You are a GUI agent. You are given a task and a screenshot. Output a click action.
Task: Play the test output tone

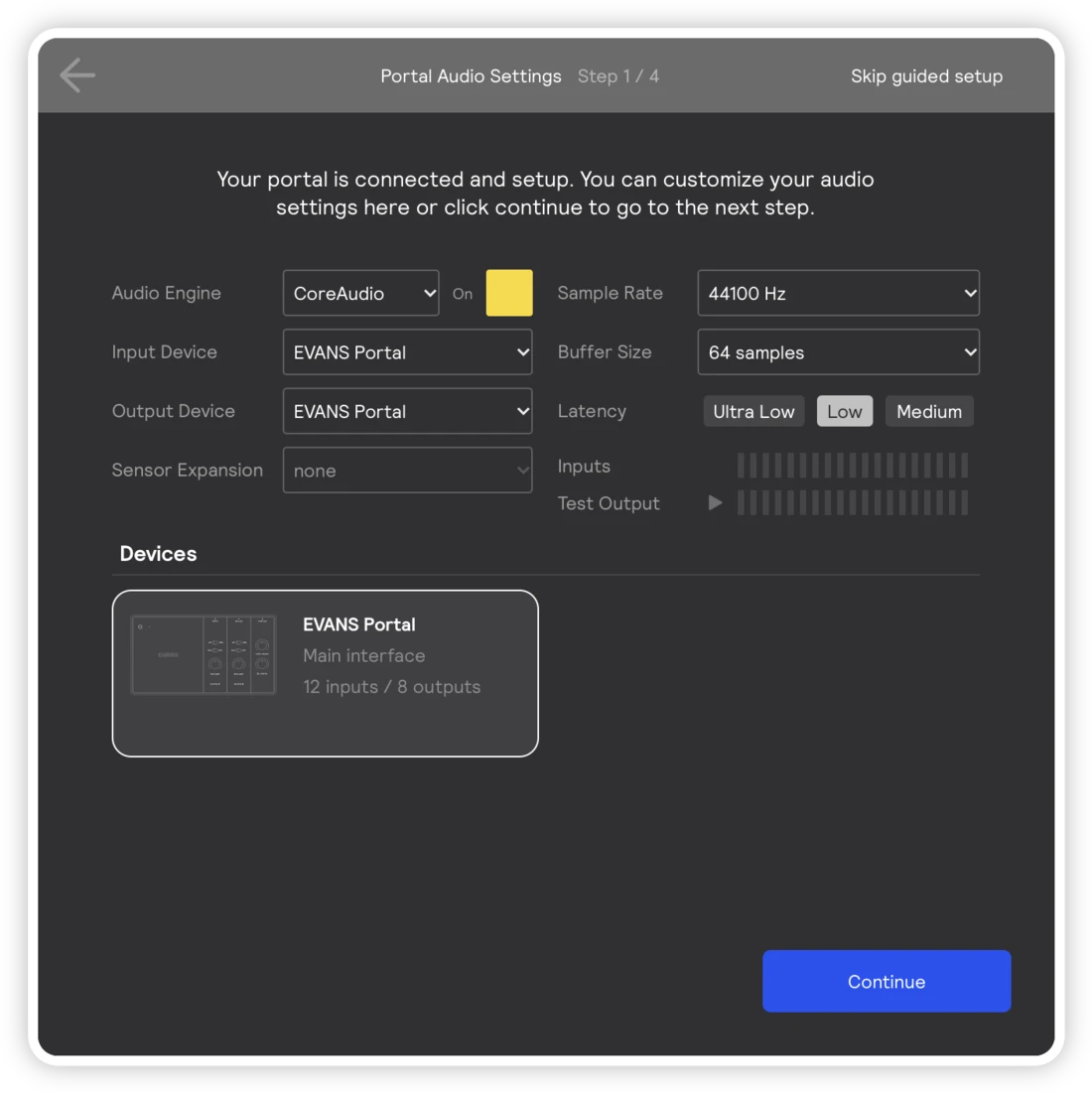[715, 502]
